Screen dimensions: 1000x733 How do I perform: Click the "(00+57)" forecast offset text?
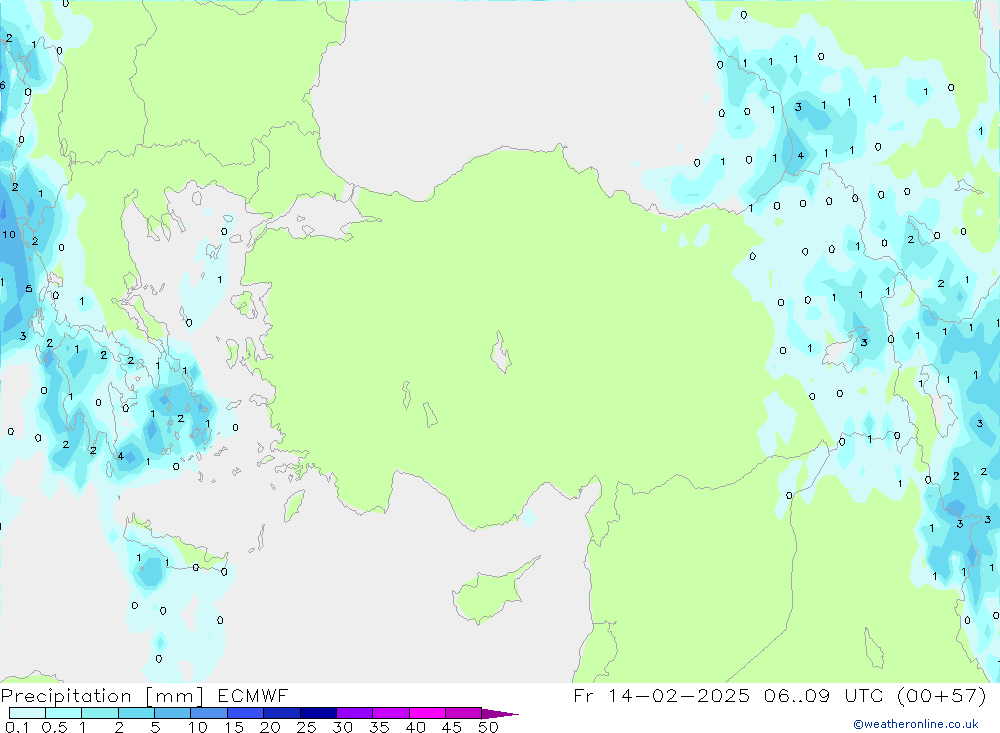941,695
